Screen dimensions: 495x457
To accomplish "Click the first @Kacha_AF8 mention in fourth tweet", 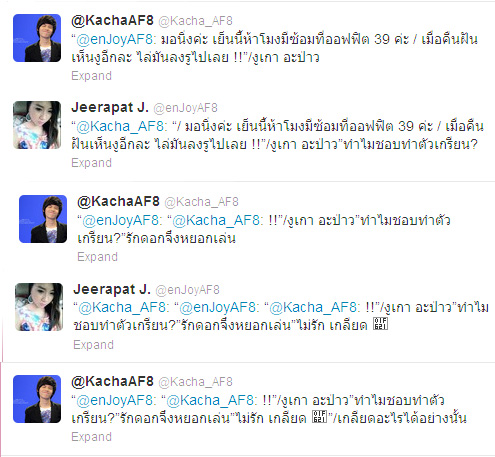I will tap(122, 307).
